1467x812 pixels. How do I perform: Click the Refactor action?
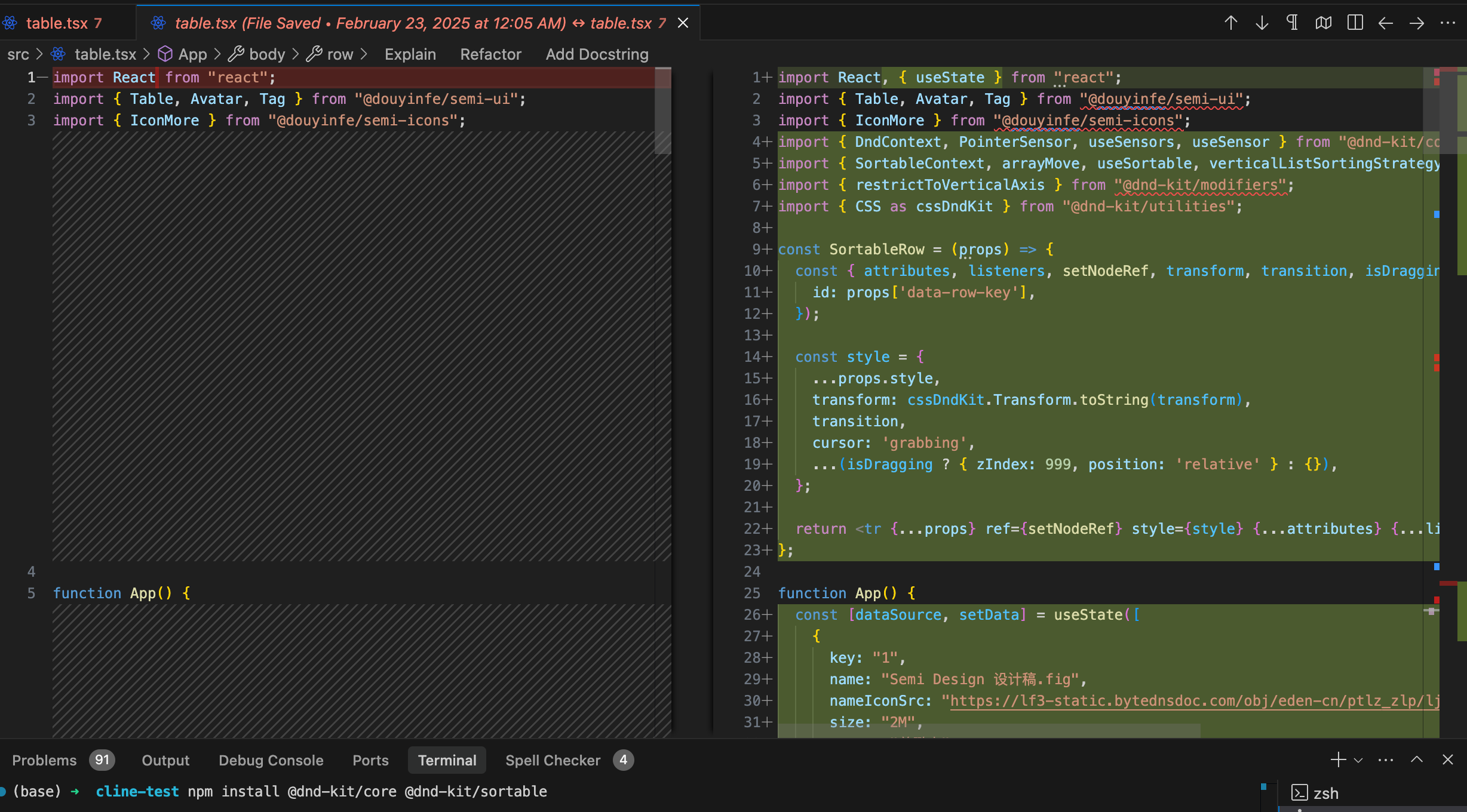click(490, 54)
